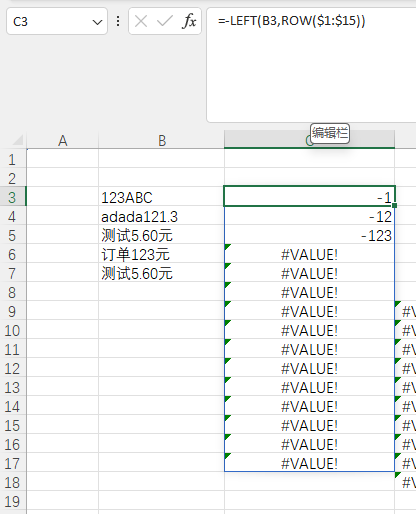The image size is (416, 514).
Task: Click #VALUE! error in cell C14
Action: [x=309, y=407]
